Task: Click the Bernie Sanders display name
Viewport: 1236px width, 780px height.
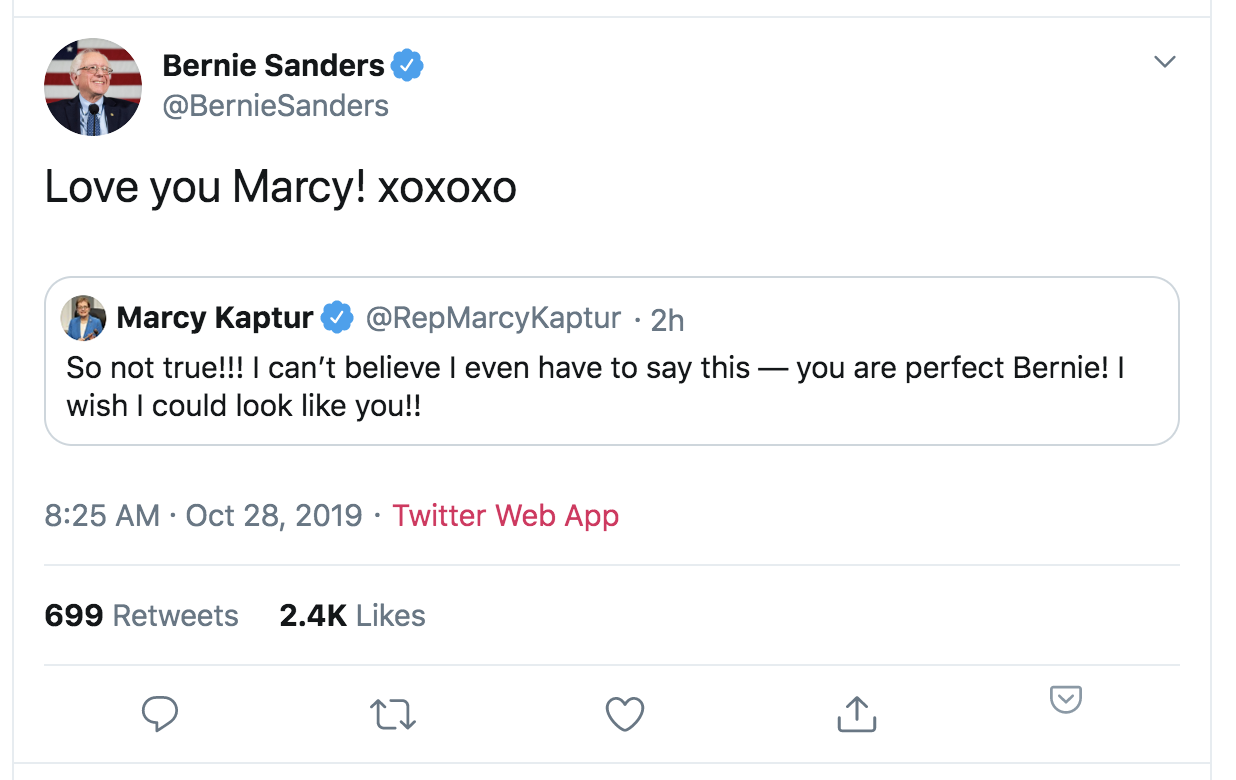Action: coord(273,66)
